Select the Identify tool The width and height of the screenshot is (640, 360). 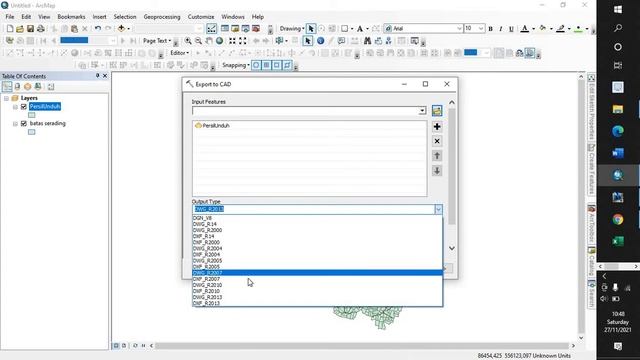321,41
